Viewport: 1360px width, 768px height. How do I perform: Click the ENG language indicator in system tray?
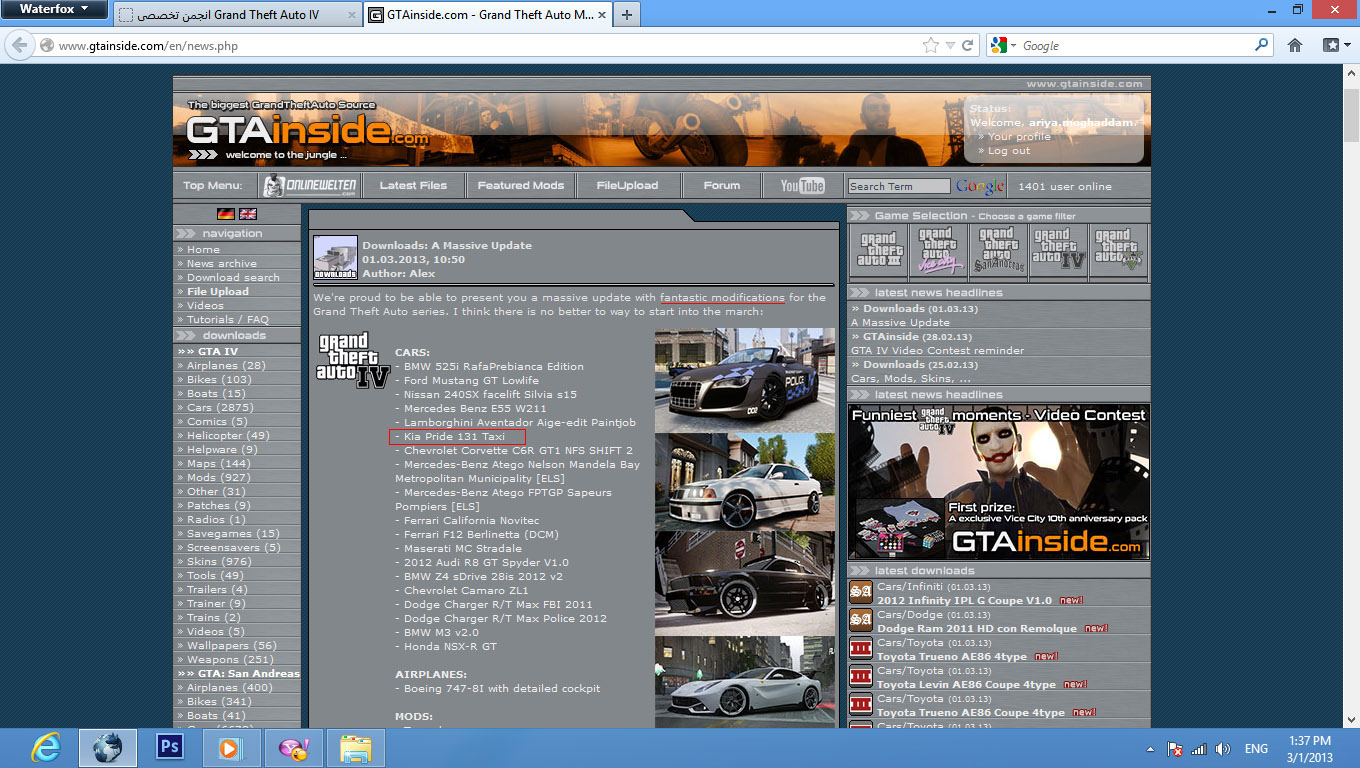(x=1256, y=748)
